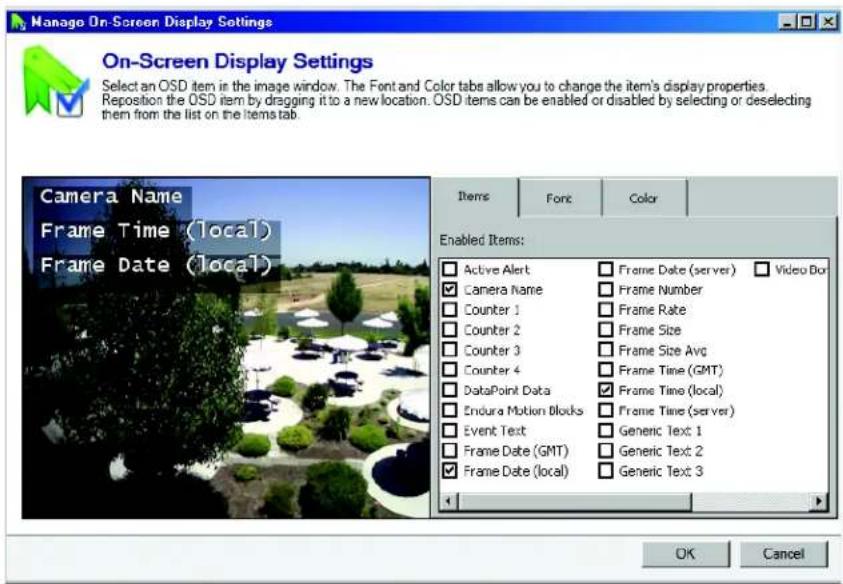Screen dimensions: 843x584
Task: Enable Counter 4 checkbox
Action: point(449,370)
